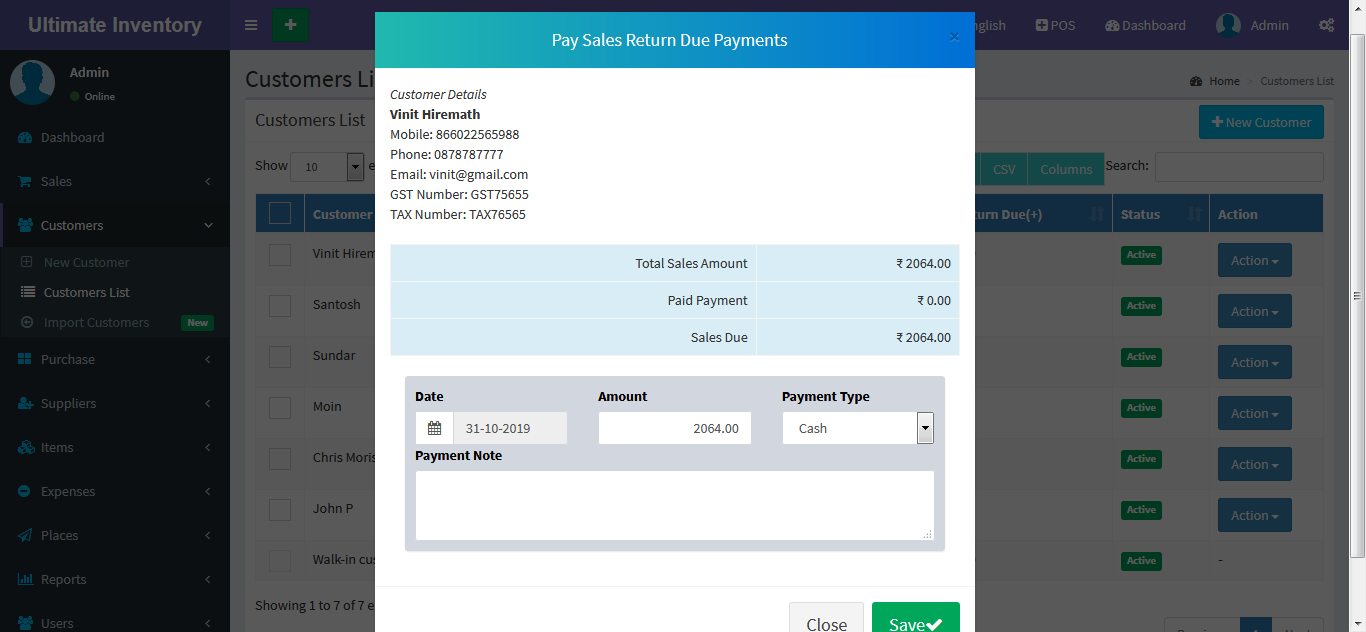Open Customers List in sidebar
The width and height of the screenshot is (1366, 632).
click(87, 293)
